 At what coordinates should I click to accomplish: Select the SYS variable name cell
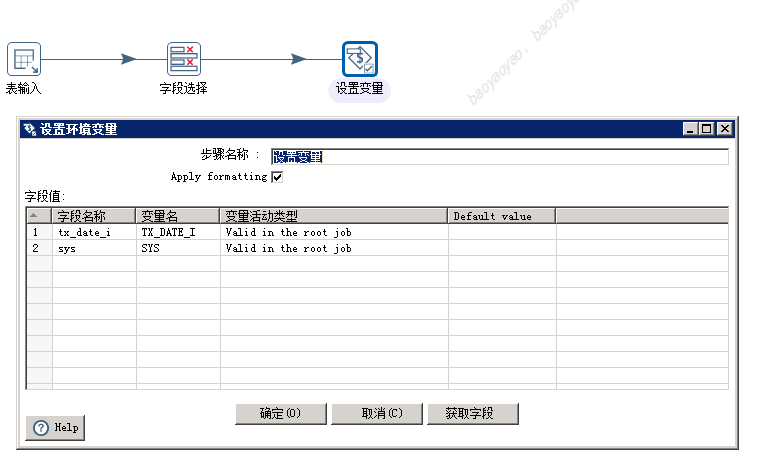click(x=178, y=248)
